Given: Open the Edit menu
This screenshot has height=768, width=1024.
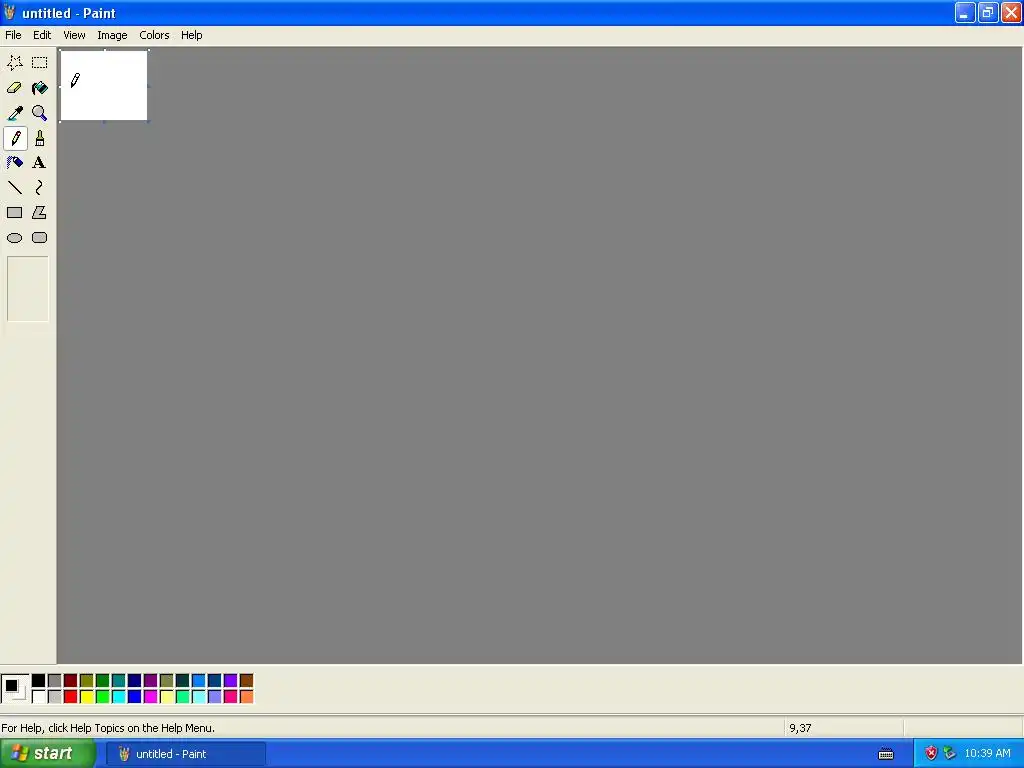Looking at the screenshot, I should click(42, 35).
